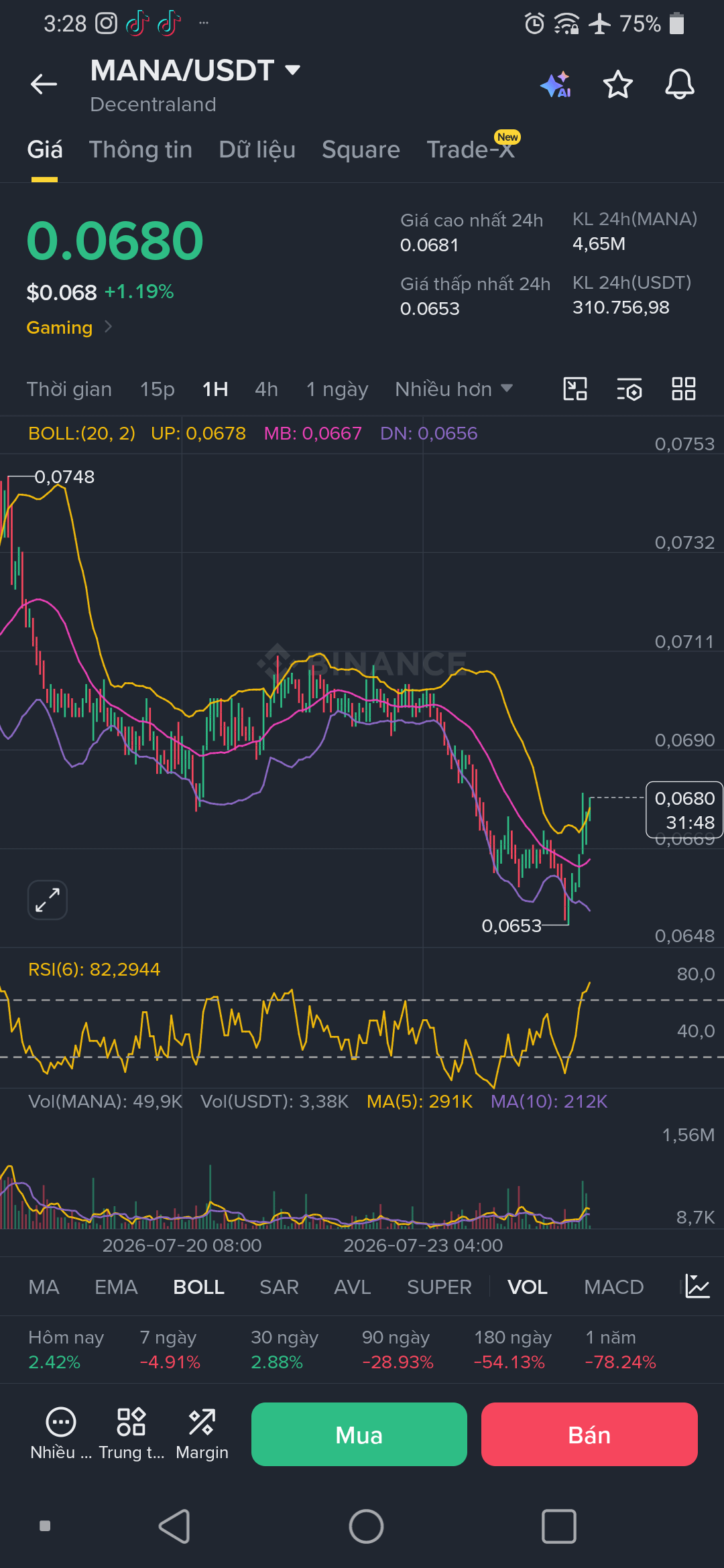Tap 7 ngày -4.91% performance
Screen dimensions: 724x1568
170,1350
